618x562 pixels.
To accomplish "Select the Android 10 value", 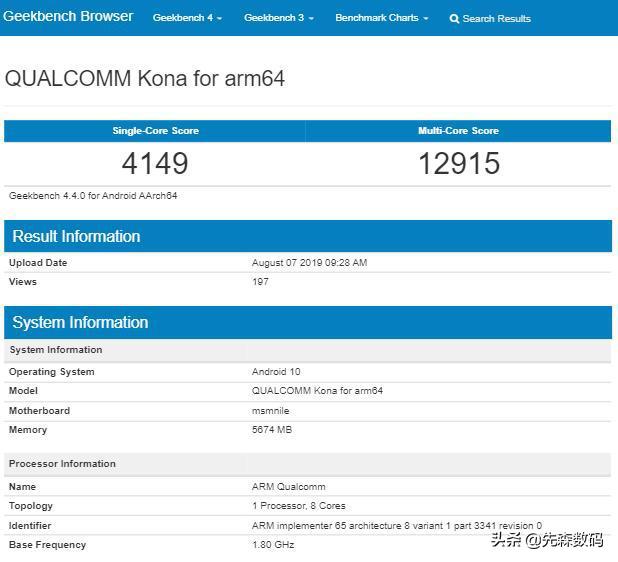I will click(276, 372).
